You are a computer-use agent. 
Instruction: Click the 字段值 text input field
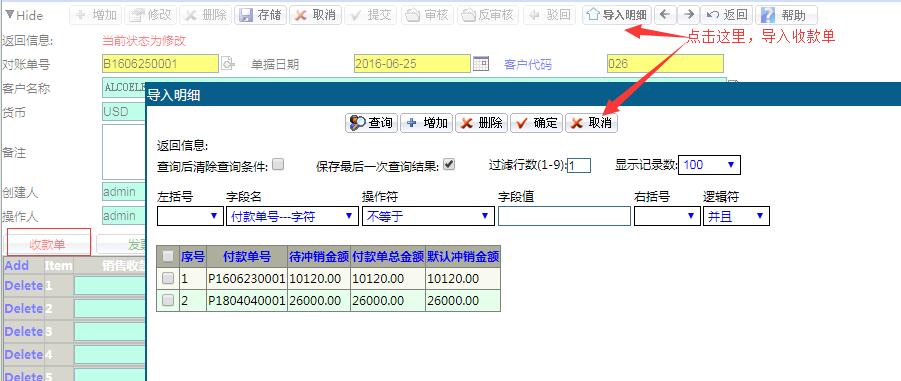[564, 216]
